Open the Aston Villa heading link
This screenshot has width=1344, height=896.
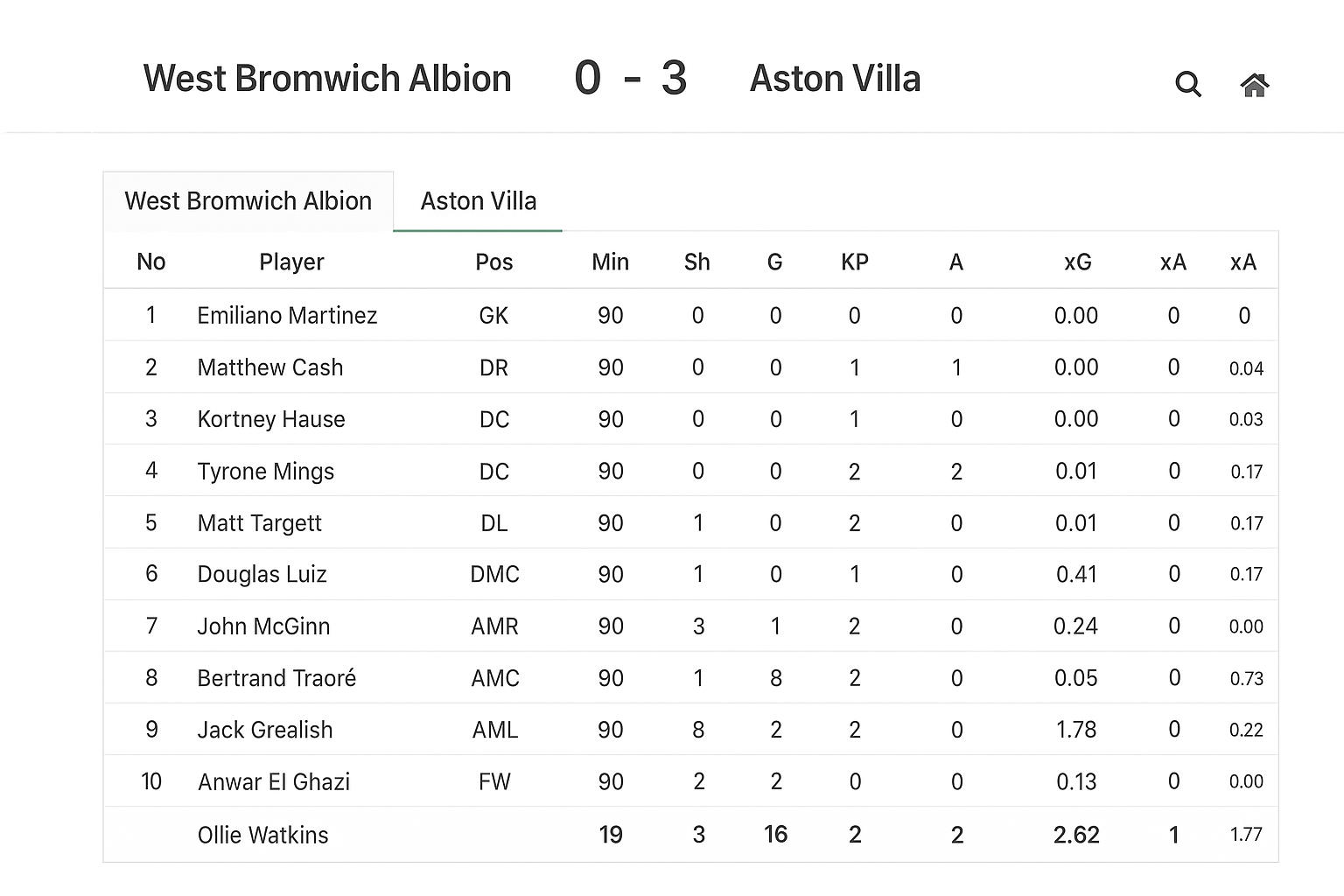coord(835,79)
